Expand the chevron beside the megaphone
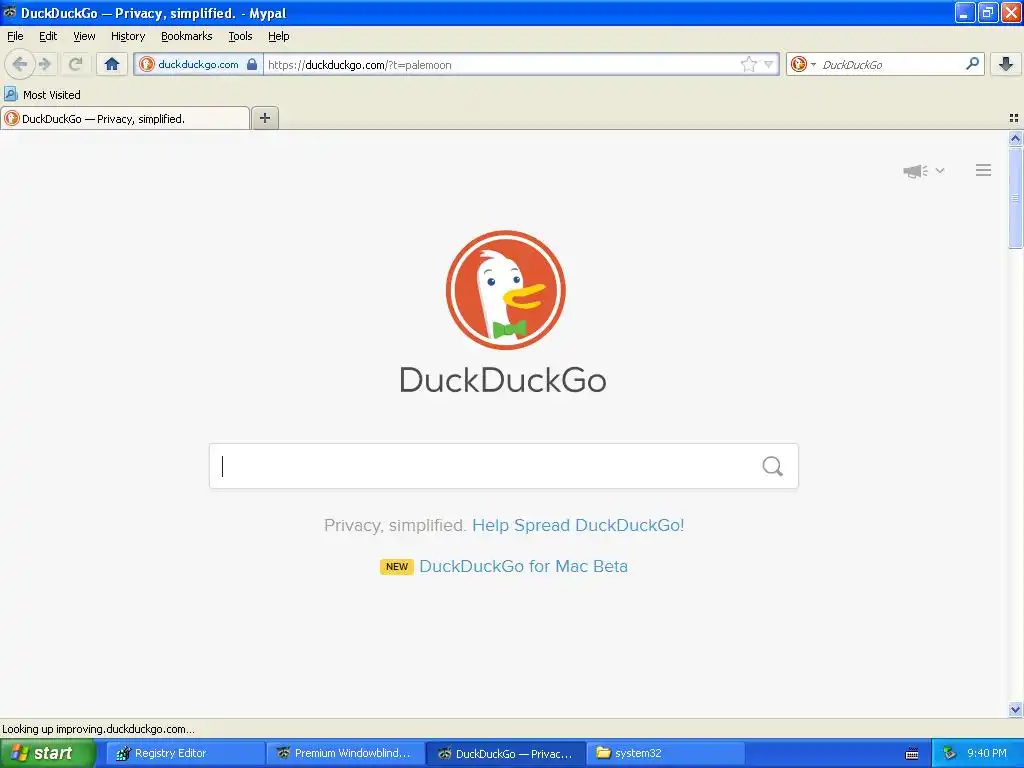 [940, 170]
